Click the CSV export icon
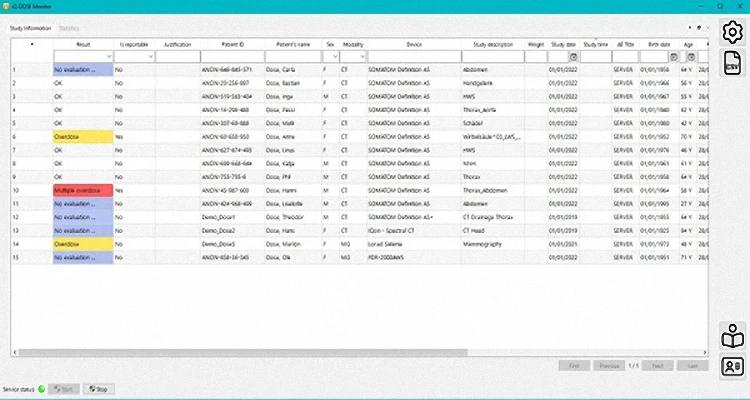The width and height of the screenshot is (750, 400). [x=732, y=65]
